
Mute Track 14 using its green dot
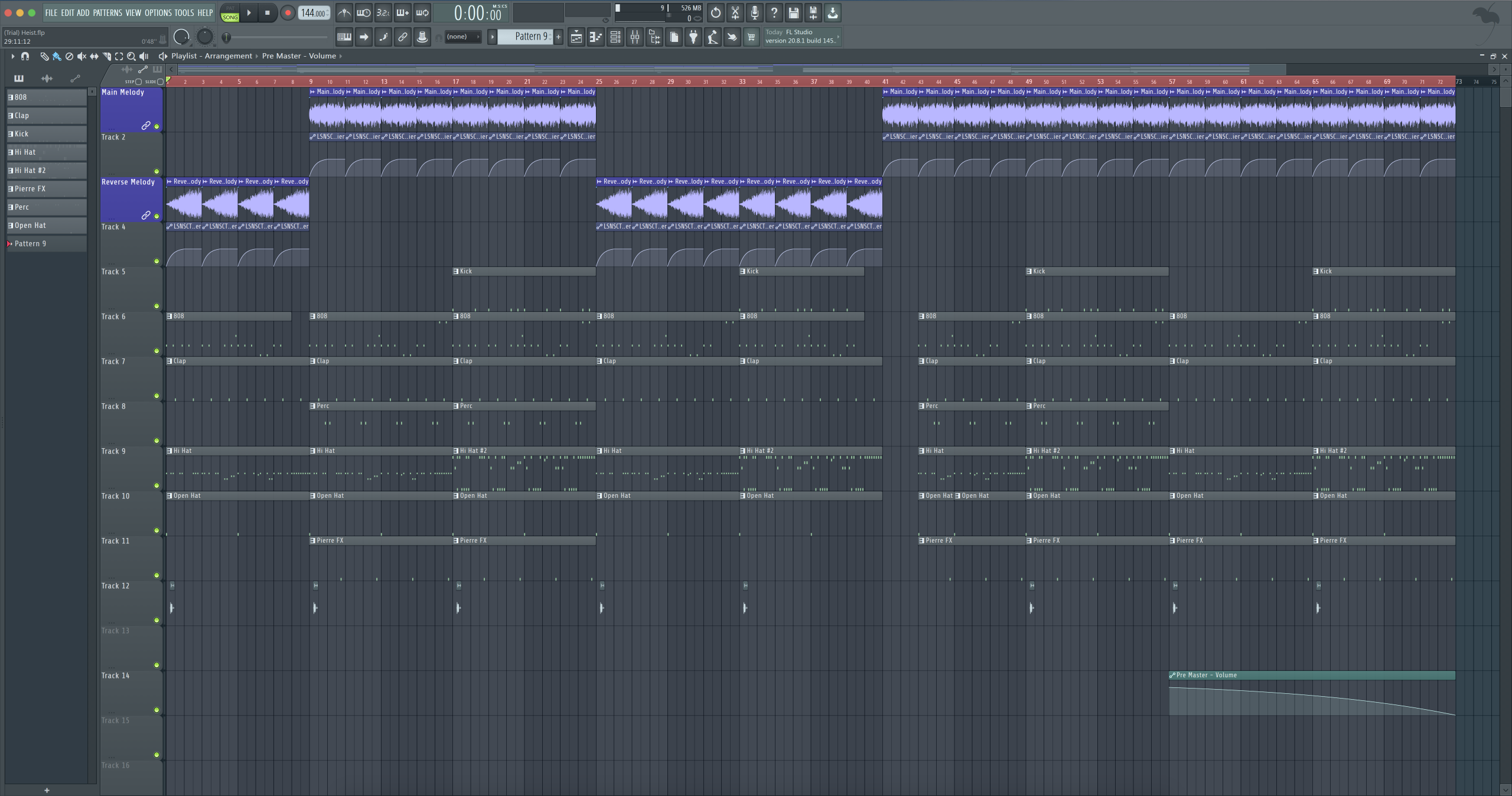point(157,710)
